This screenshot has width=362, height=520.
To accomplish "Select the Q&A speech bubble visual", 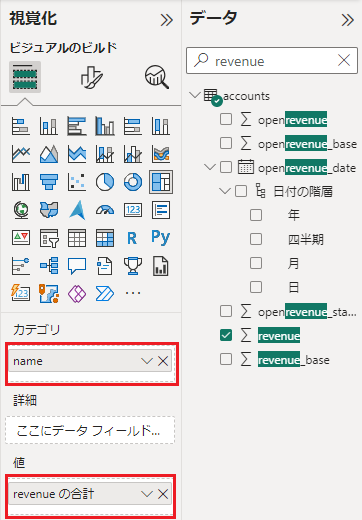I will point(77,266).
